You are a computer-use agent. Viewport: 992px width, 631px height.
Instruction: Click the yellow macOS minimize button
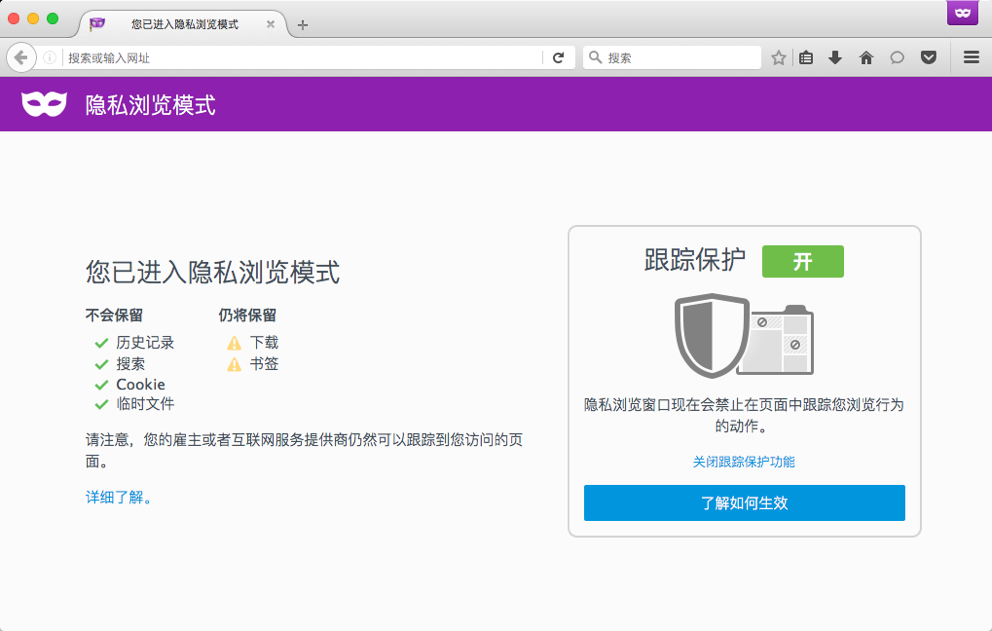[33, 18]
